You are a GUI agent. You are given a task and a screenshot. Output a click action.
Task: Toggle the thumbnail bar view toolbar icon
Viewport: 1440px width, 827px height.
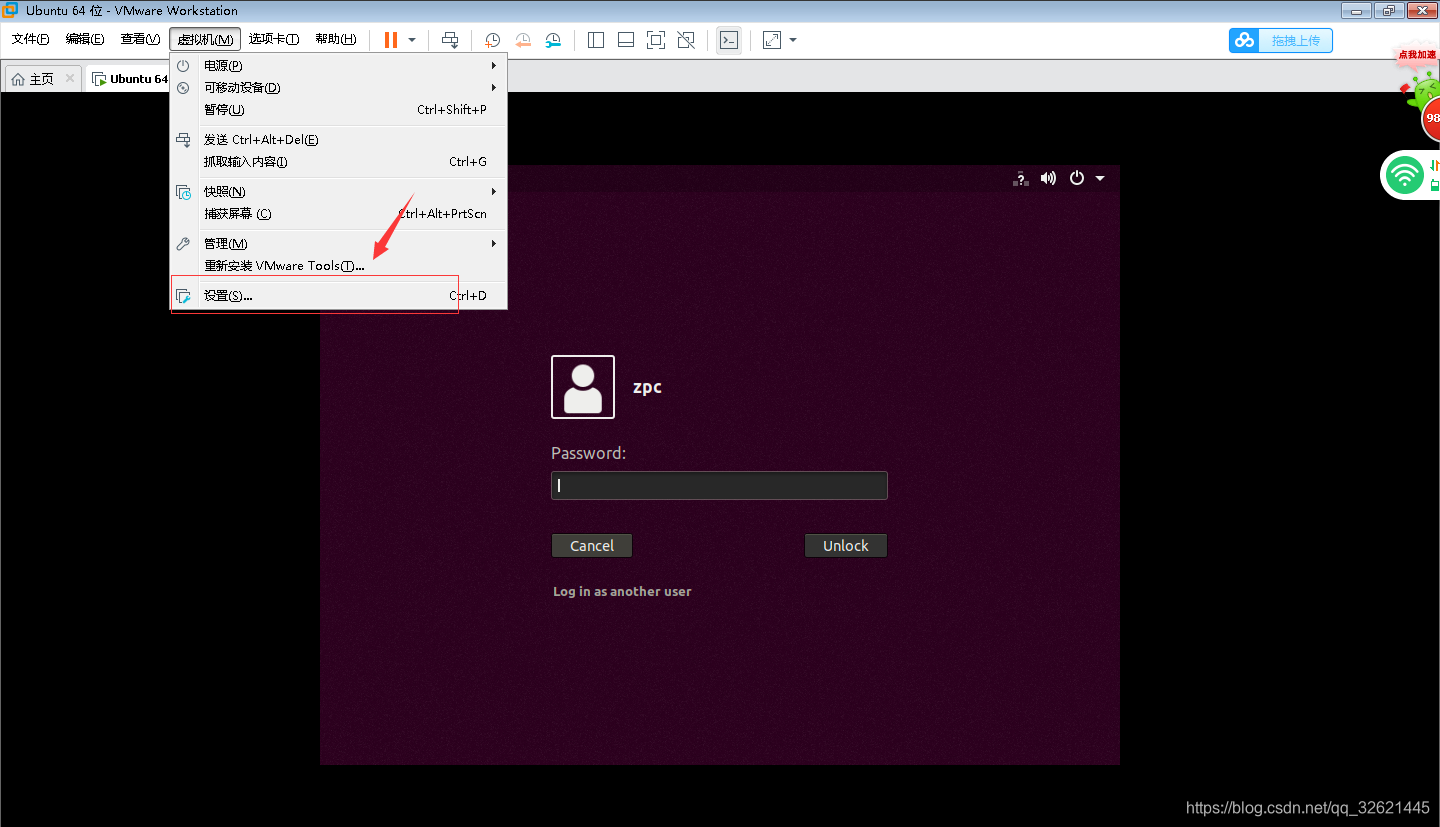click(x=626, y=40)
